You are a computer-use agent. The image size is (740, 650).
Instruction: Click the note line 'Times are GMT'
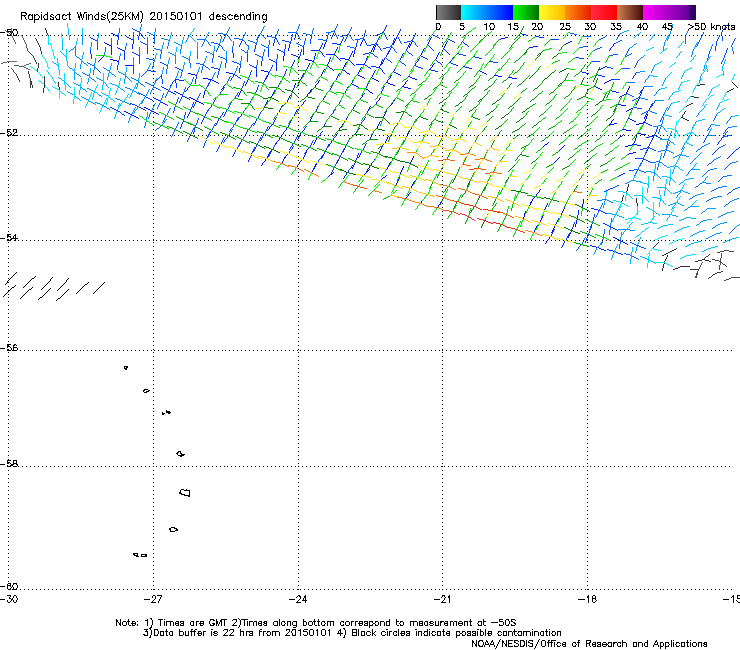(x=192, y=623)
